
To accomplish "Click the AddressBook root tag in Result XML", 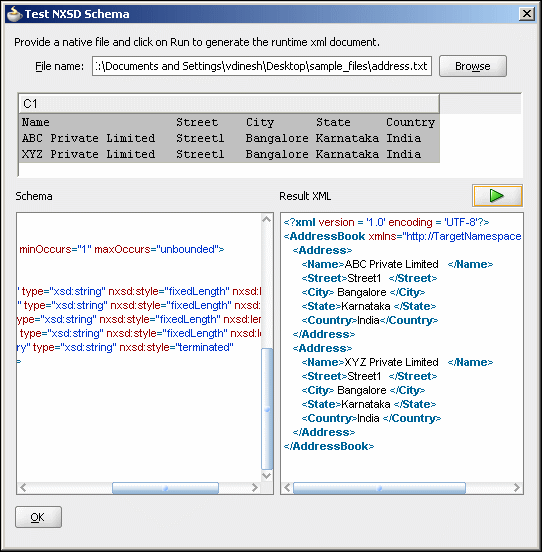I will (x=324, y=236).
